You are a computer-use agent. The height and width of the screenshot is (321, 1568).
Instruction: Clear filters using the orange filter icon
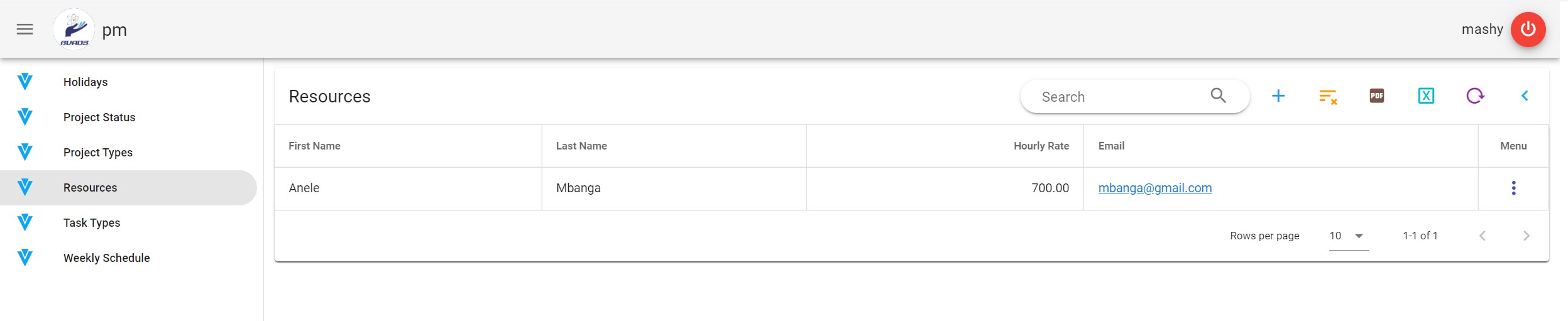1327,96
